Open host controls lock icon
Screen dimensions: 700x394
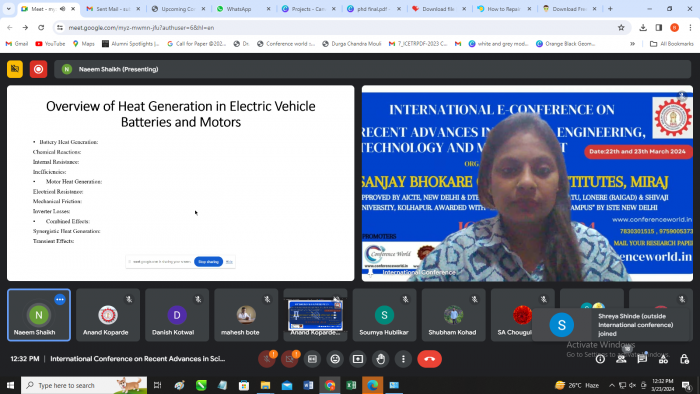tap(684, 359)
